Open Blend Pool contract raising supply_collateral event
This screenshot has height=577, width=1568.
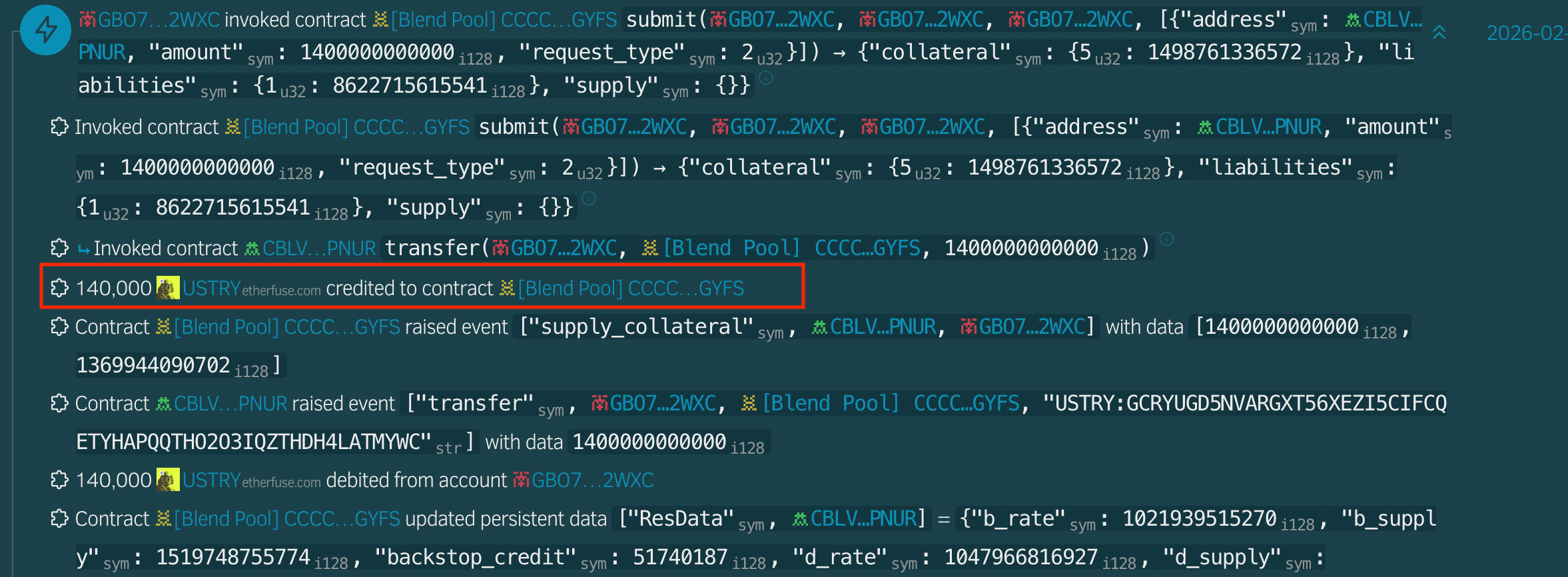(278, 326)
